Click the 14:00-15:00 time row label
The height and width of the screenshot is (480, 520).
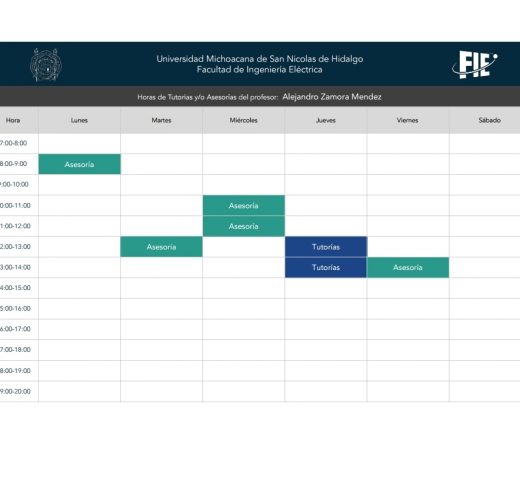(x=15, y=288)
